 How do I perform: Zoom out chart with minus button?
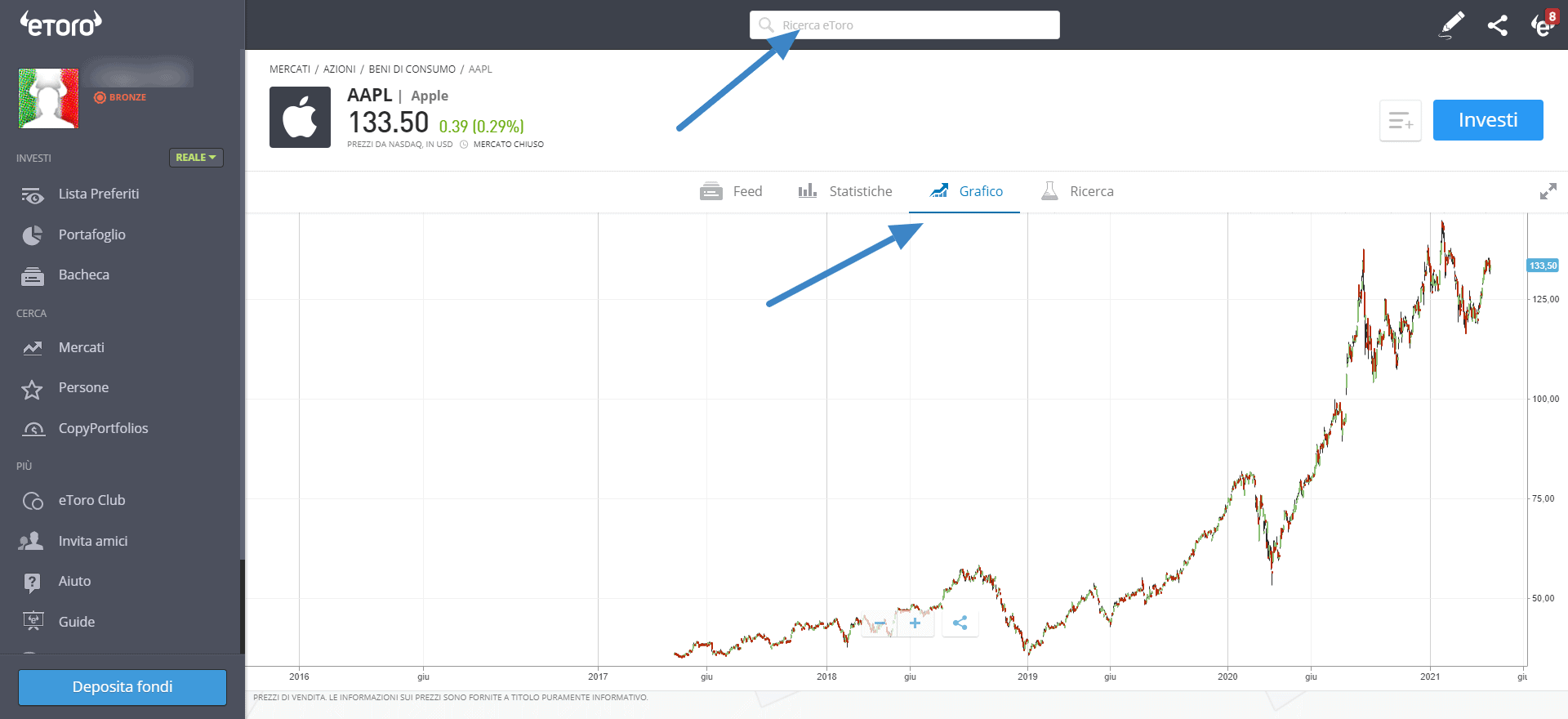[880, 623]
